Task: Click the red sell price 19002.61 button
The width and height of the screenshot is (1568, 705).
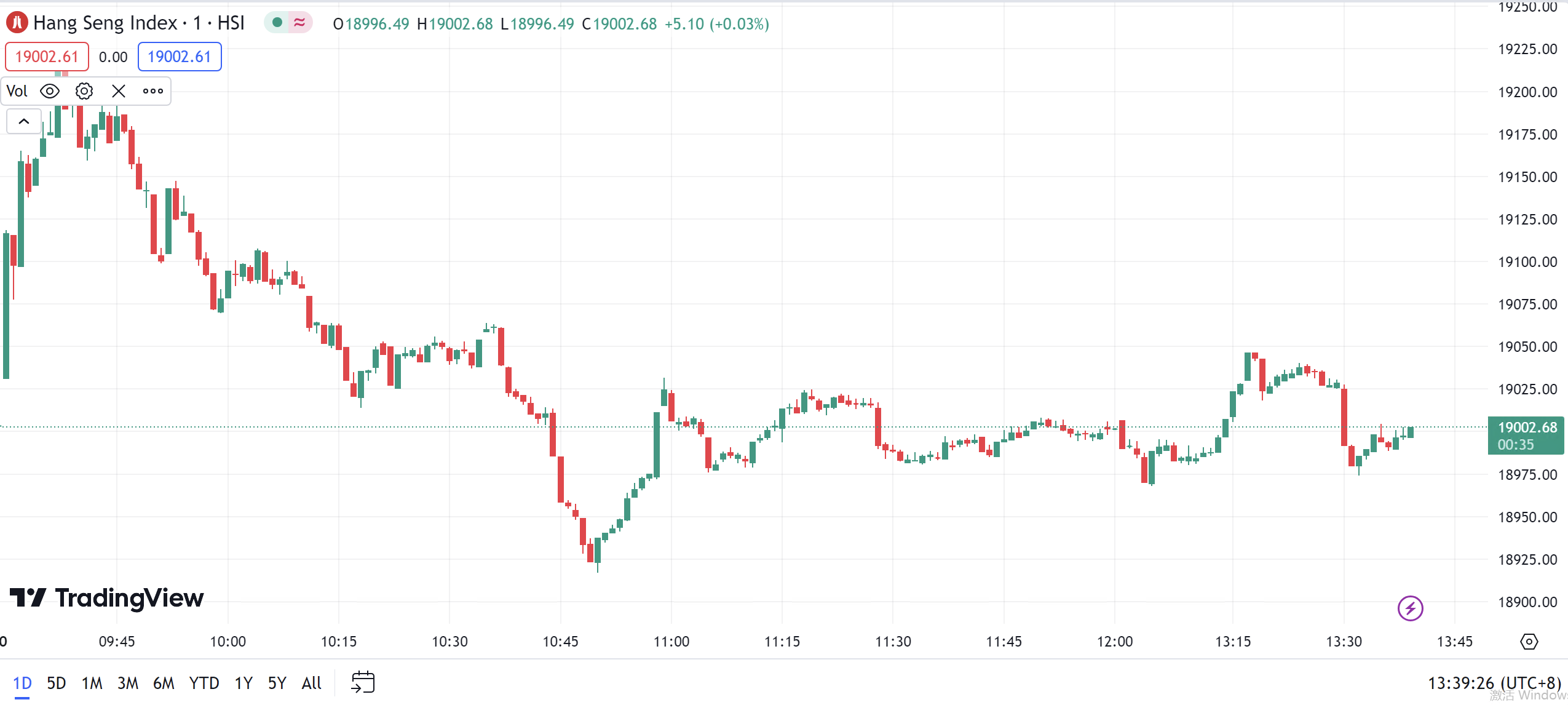Action: click(x=47, y=57)
